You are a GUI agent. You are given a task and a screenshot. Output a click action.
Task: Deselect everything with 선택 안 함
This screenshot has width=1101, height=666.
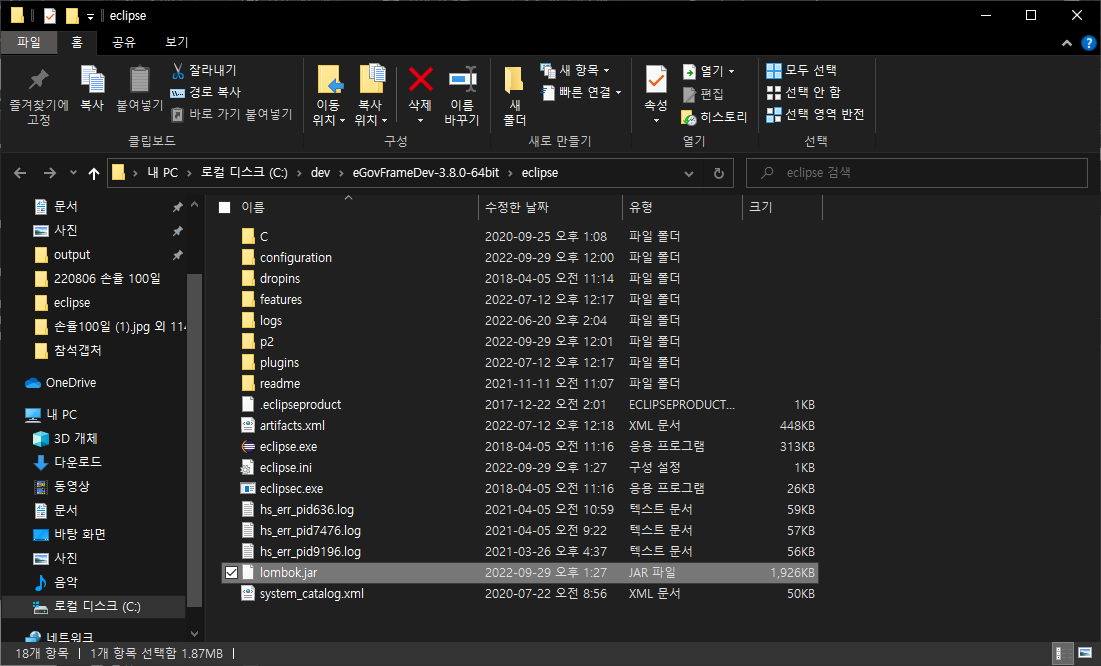click(803, 92)
